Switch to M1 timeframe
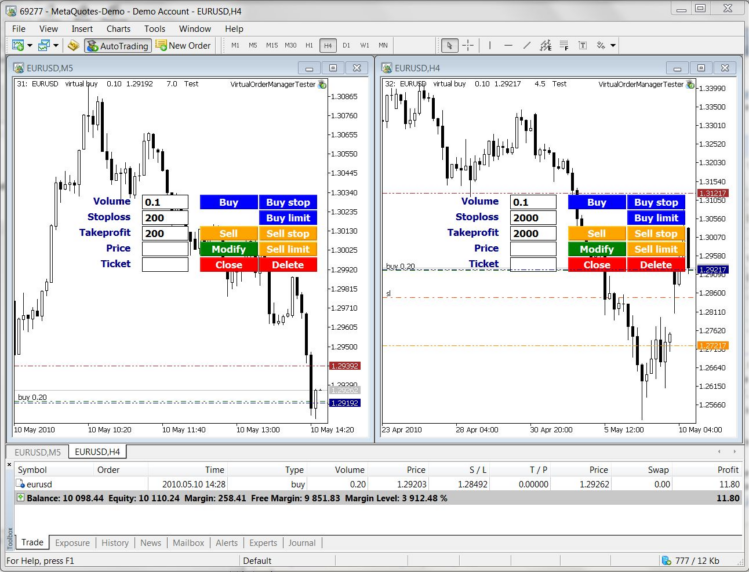Screen dimensions: 749x572 [x=235, y=45]
